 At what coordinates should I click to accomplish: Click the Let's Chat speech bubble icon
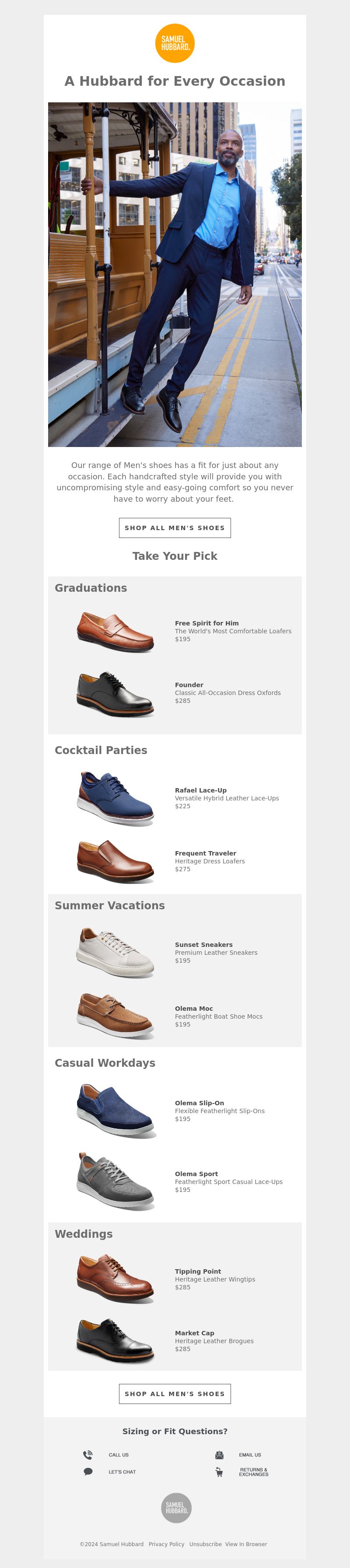click(87, 1472)
